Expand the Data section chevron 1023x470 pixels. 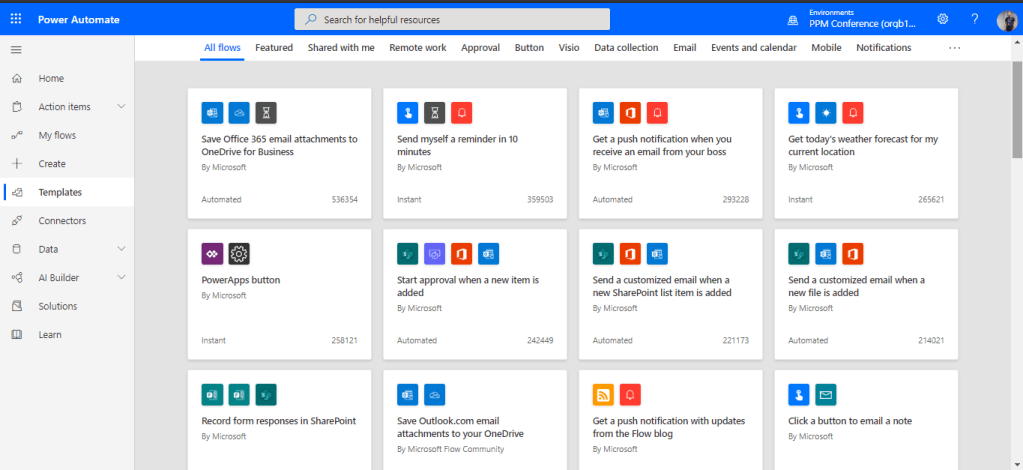(121, 249)
